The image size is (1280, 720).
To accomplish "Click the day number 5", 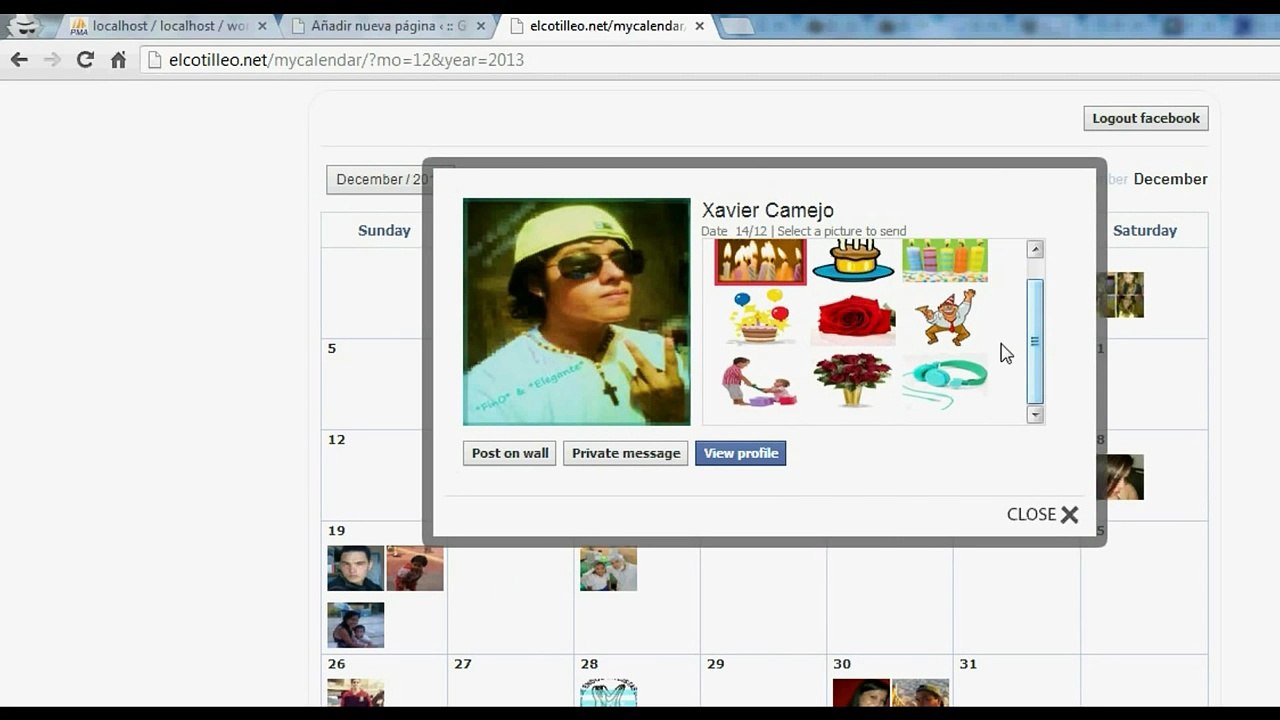I will [x=332, y=349].
